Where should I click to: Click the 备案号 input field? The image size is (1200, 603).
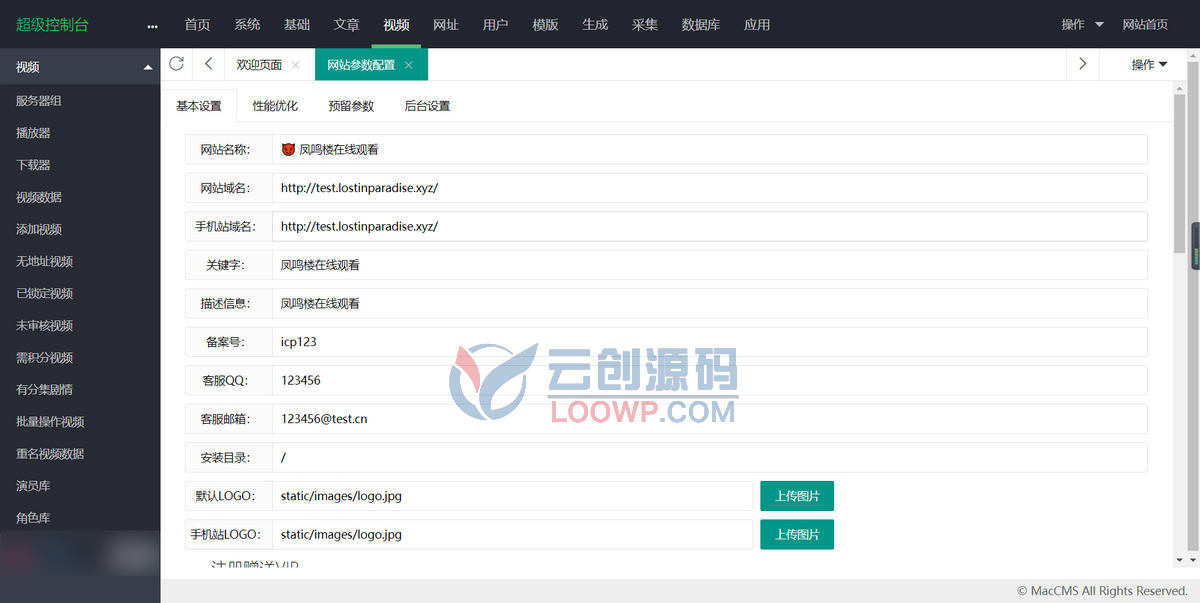point(709,341)
